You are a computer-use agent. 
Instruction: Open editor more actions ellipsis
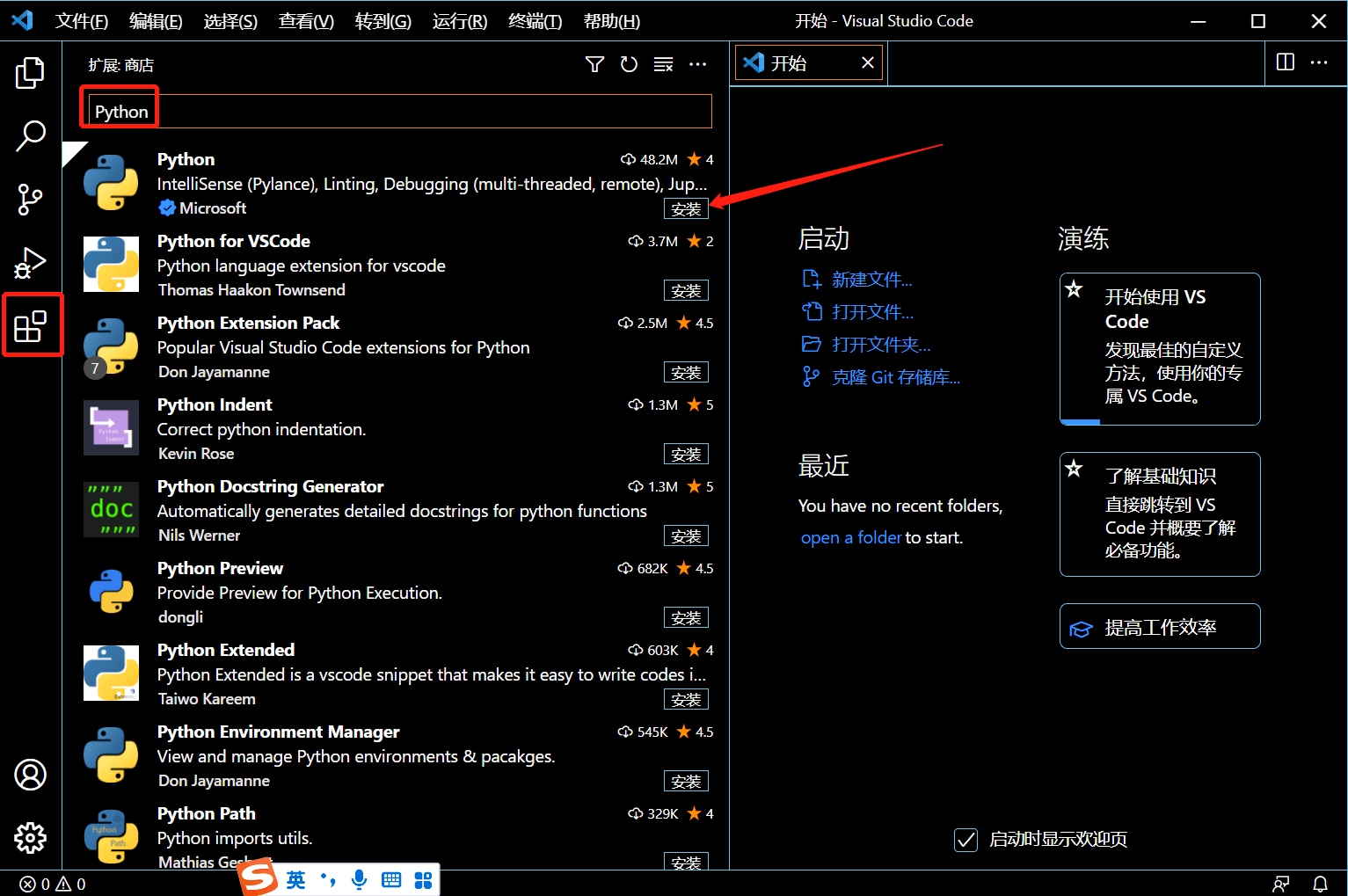click(1319, 62)
